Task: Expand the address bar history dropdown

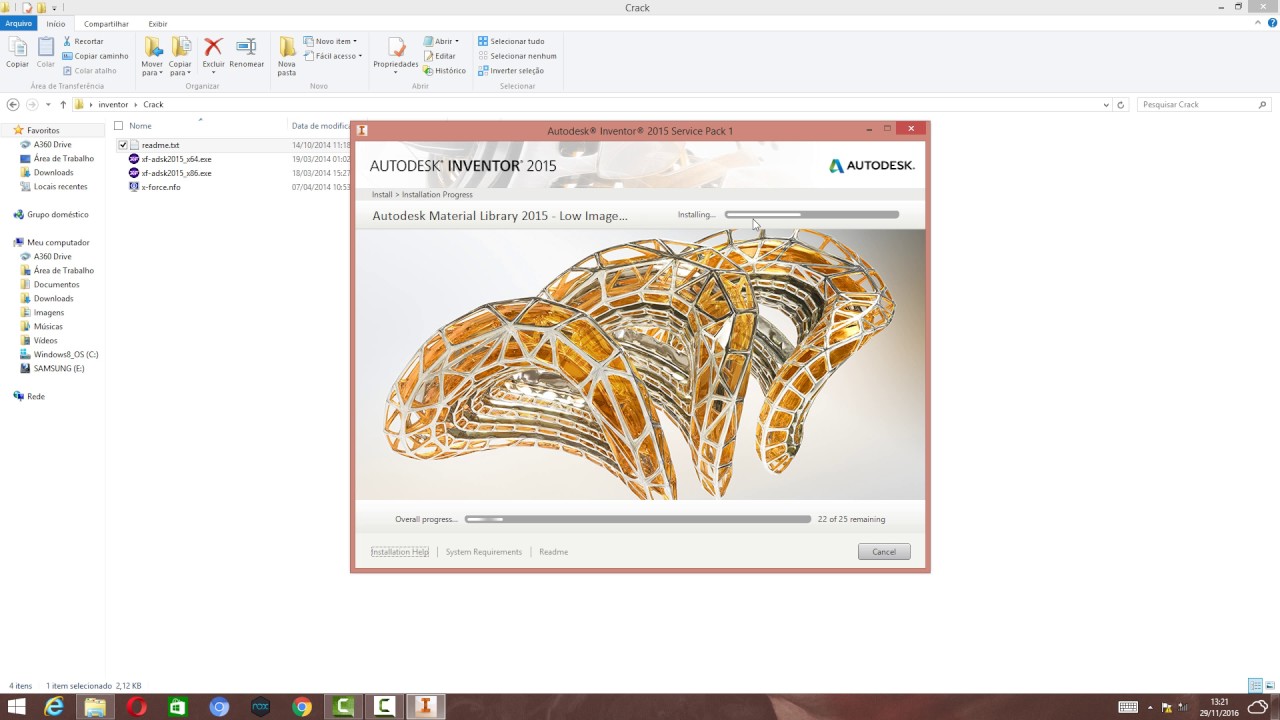Action: pos(1106,104)
